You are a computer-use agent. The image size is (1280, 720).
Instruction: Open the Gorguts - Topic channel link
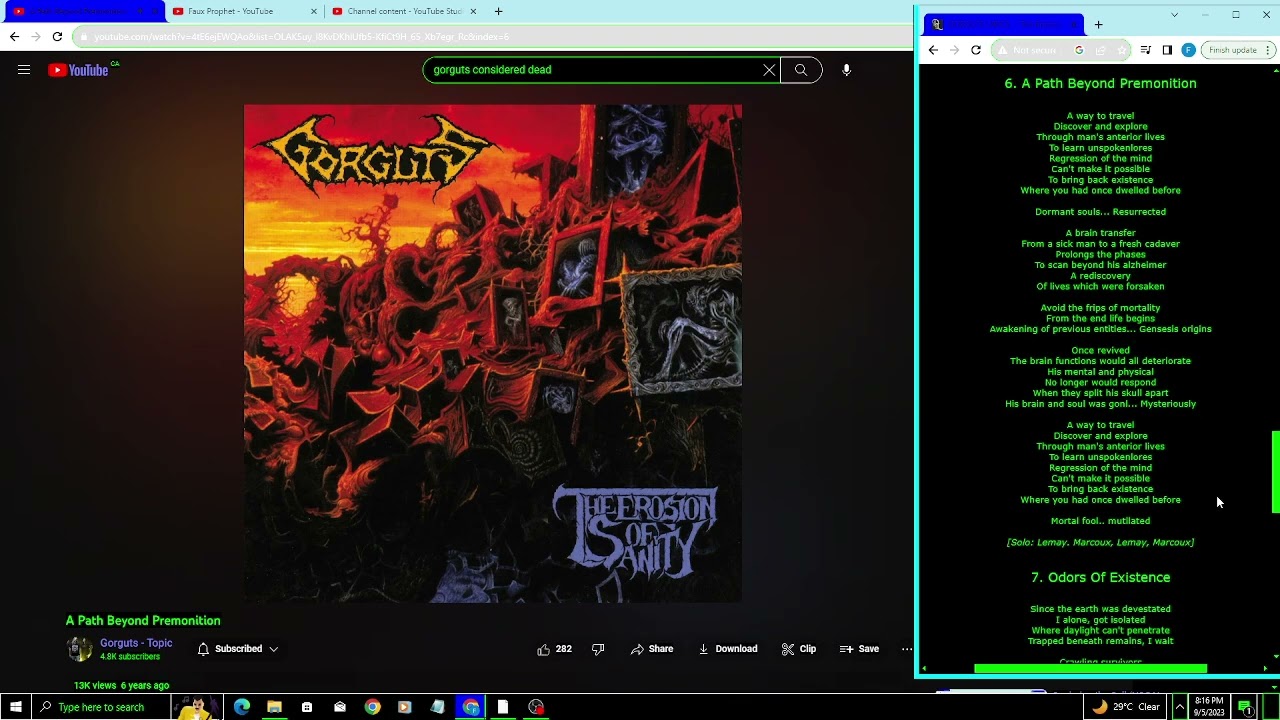(x=136, y=643)
